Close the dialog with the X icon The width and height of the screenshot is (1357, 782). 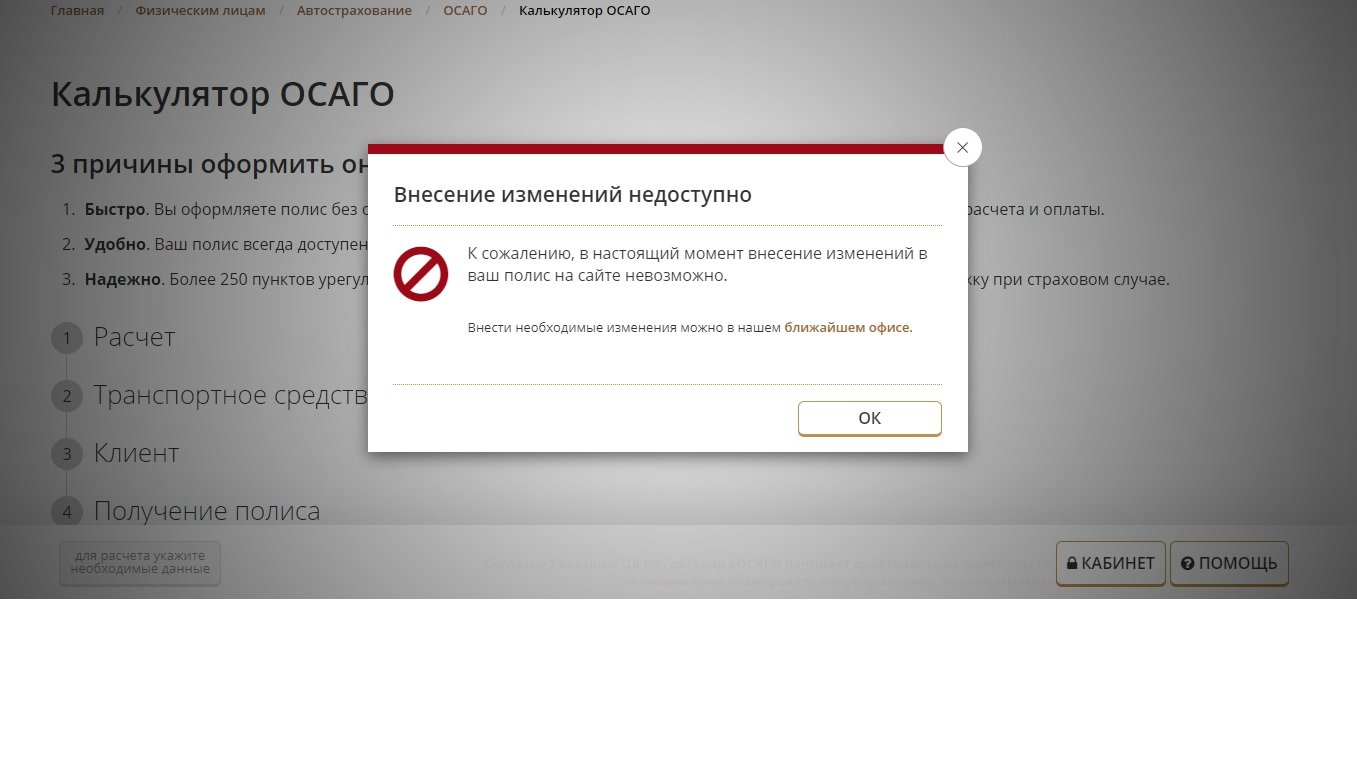point(962,147)
